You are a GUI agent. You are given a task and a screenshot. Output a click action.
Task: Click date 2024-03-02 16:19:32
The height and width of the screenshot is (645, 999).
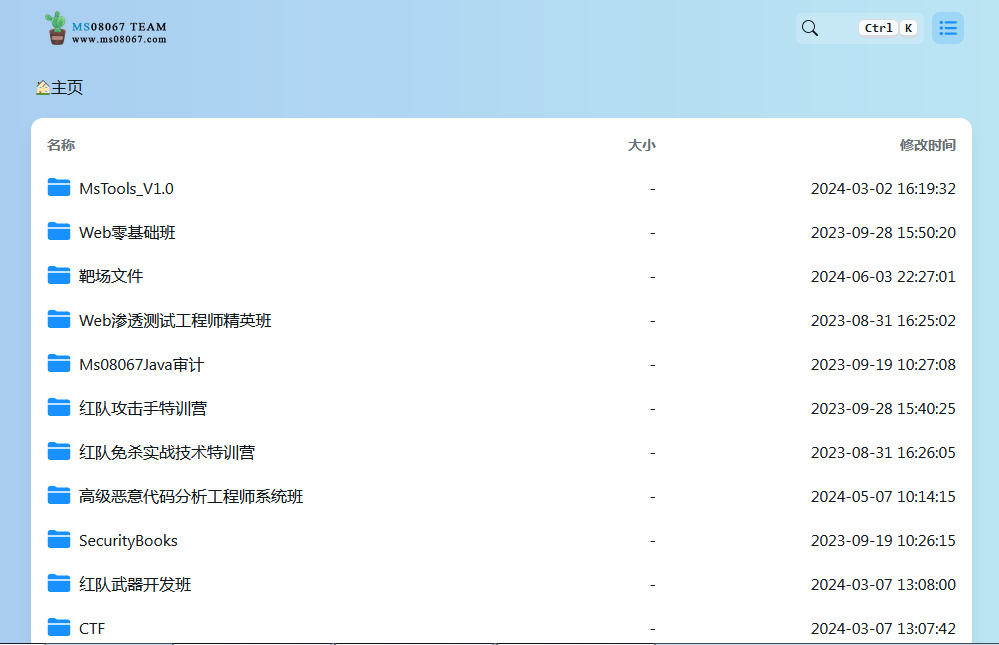883,189
